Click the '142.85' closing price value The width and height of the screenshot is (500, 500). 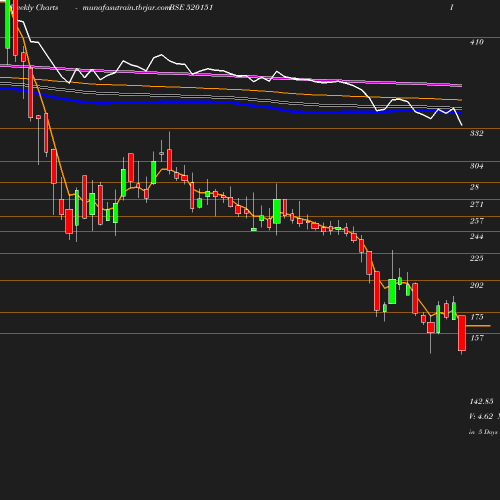pyautogui.click(x=481, y=401)
